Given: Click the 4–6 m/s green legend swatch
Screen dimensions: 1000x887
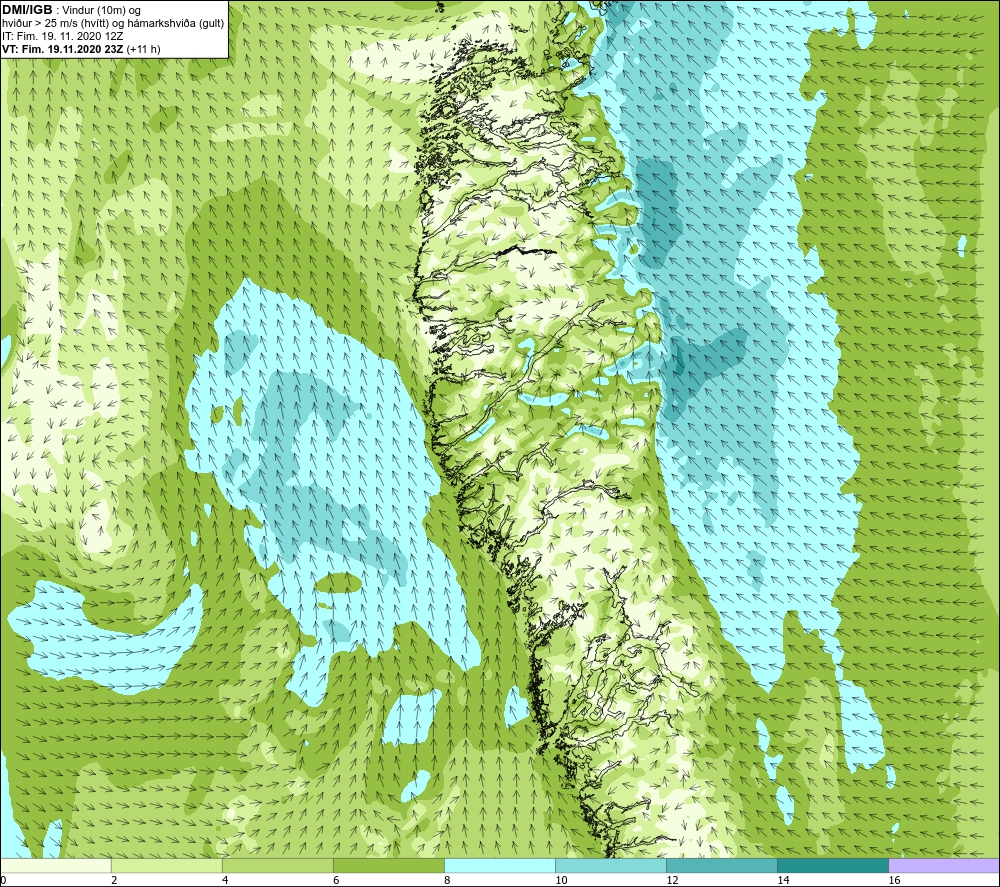Looking at the screenshot, I should tap(278, 866).
